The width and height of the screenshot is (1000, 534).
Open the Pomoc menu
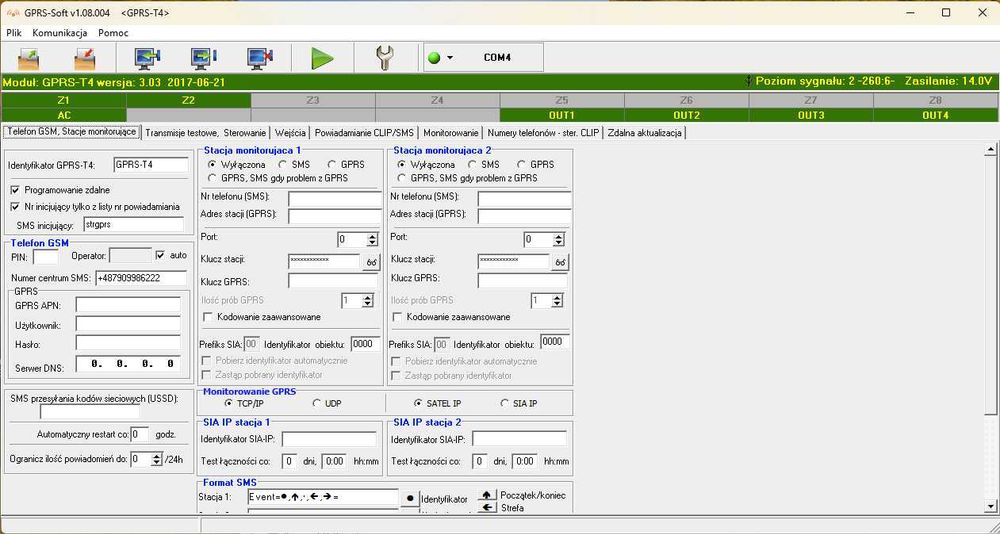point(113,33)
